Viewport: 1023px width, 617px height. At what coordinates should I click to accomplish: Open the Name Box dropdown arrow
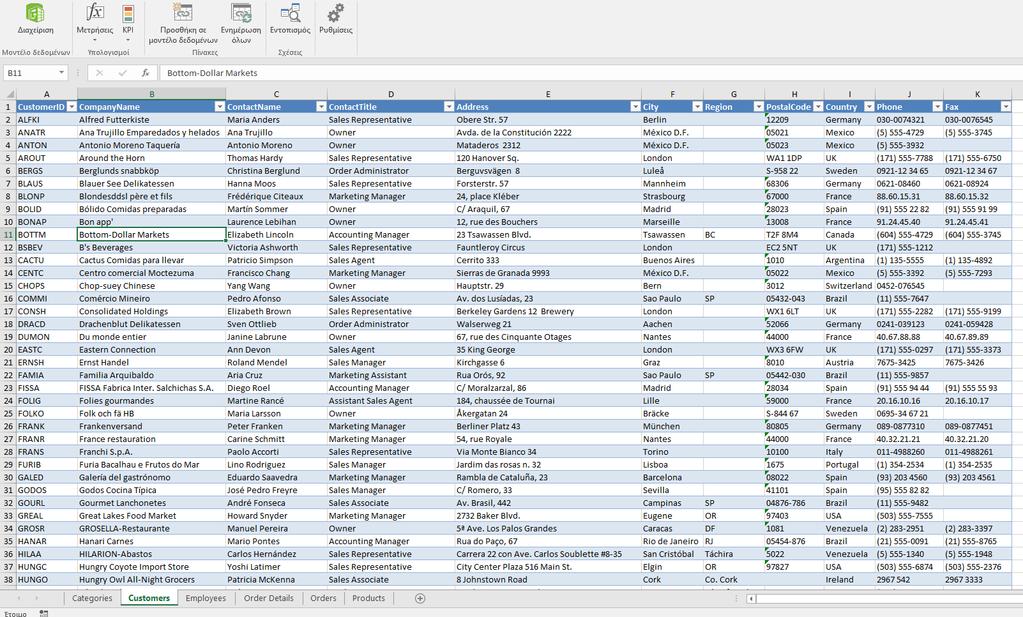coord(61,73)
